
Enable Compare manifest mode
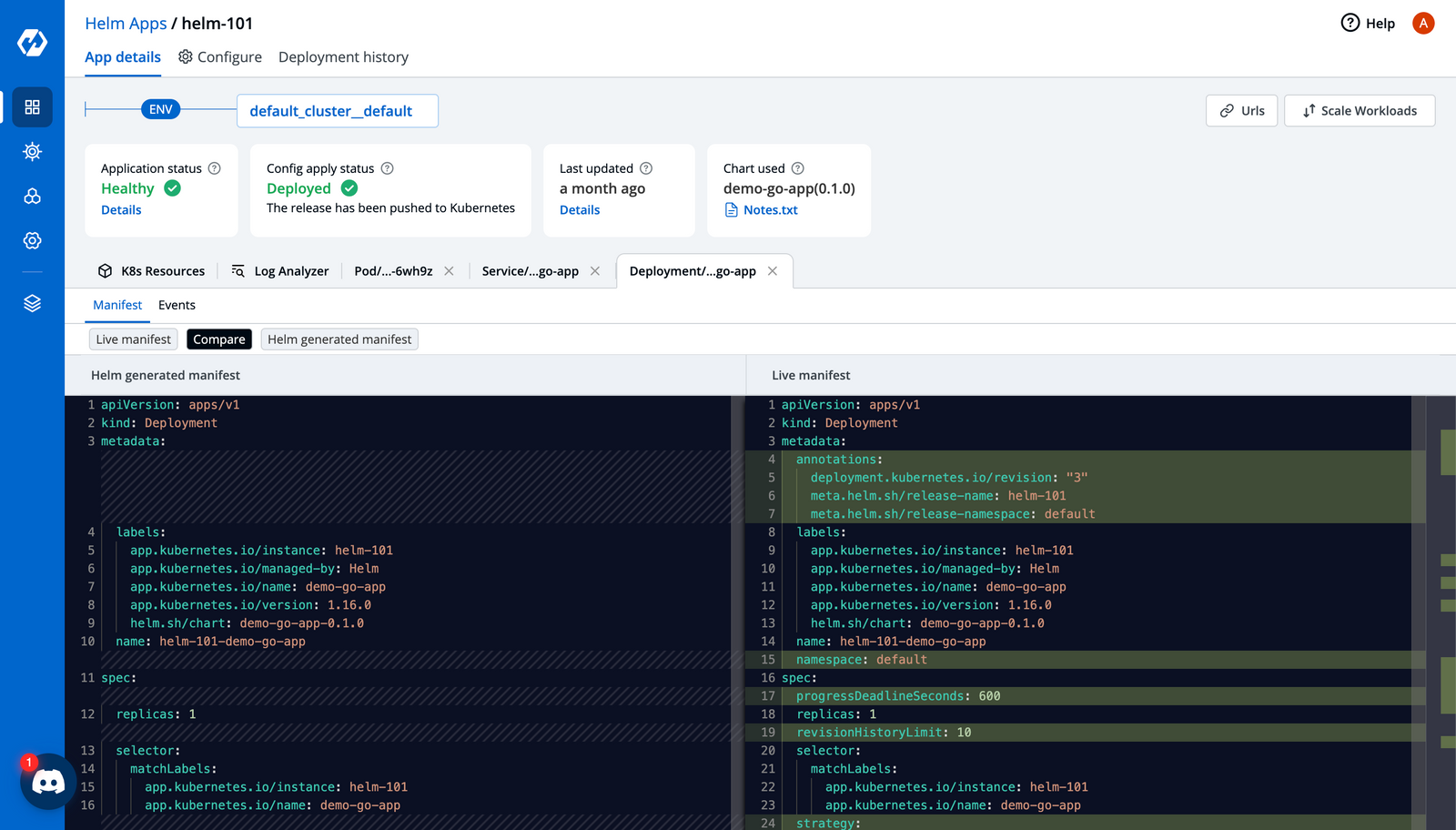(x=218, y=339)
